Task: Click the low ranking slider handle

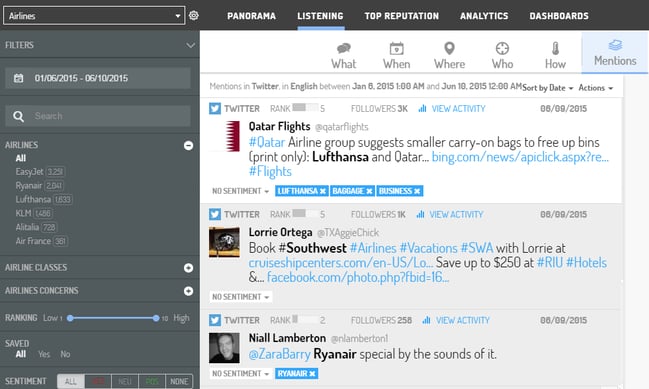Action: coord(70,318)
